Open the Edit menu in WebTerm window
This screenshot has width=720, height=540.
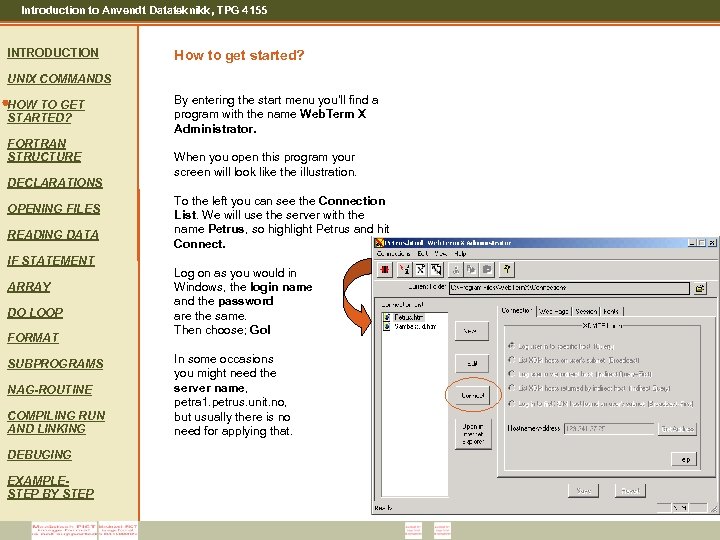[x=422, y=253]
